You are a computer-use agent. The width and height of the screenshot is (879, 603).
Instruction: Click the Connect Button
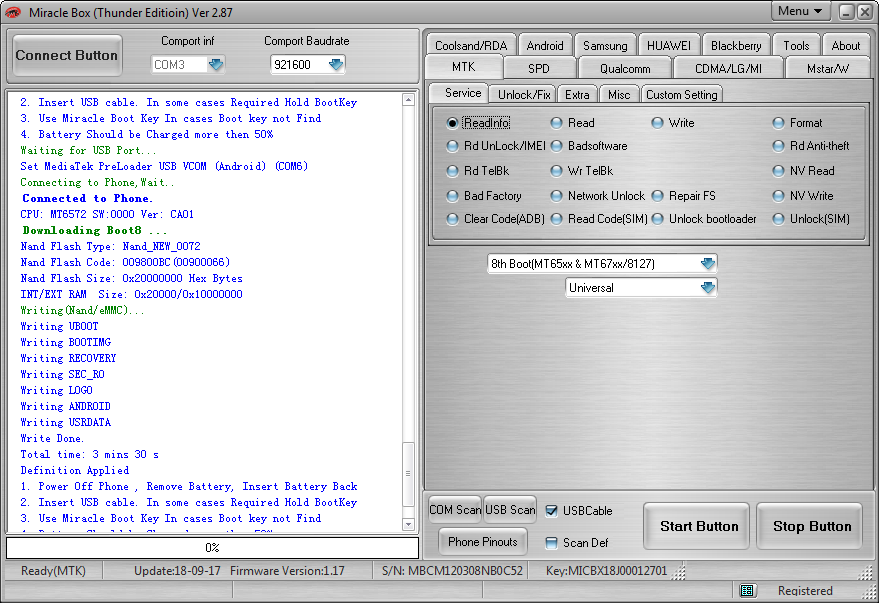pyautogui.click(x=67, y=55)
